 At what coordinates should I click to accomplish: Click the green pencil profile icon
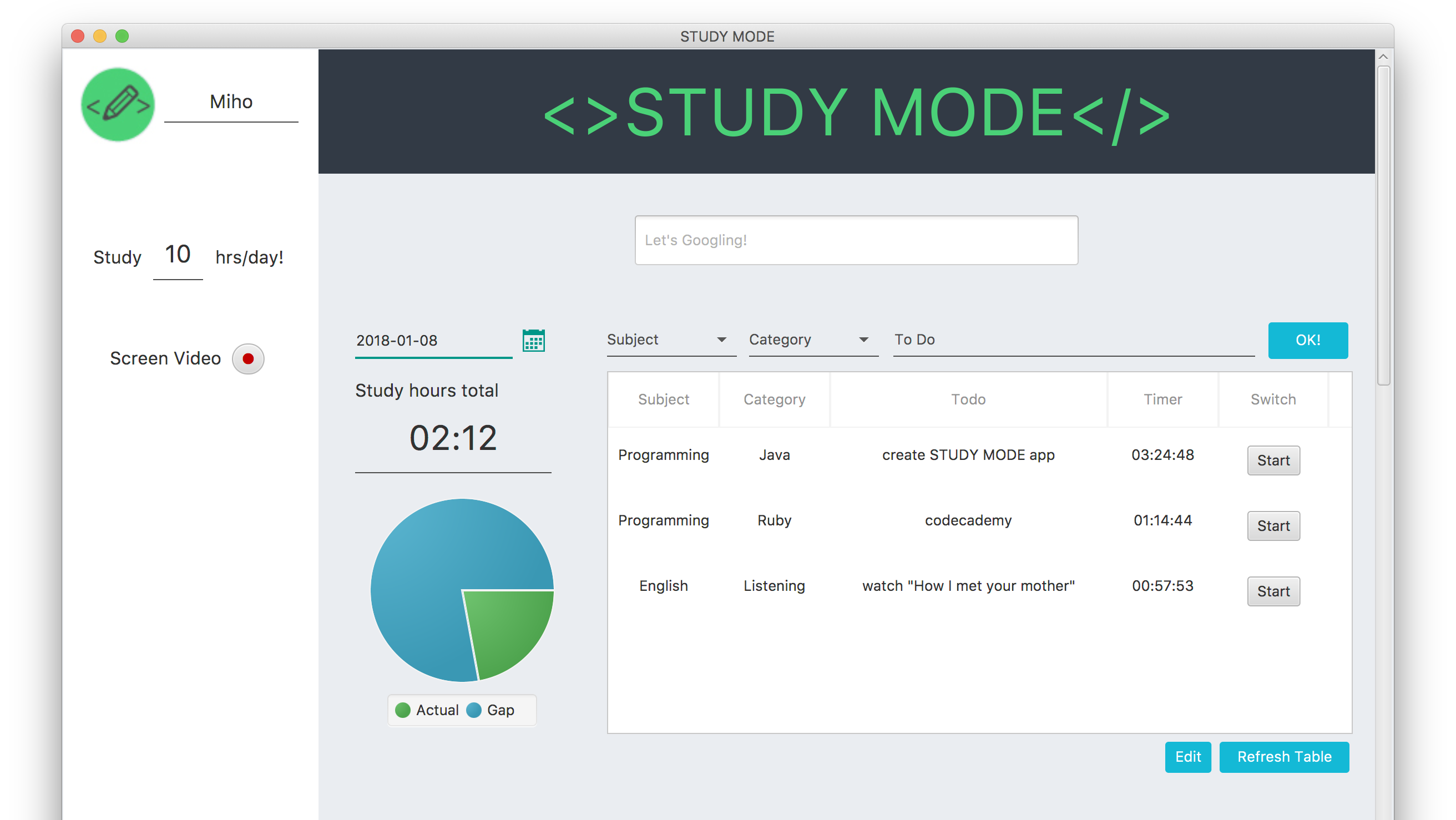click(x=118, y=103)
